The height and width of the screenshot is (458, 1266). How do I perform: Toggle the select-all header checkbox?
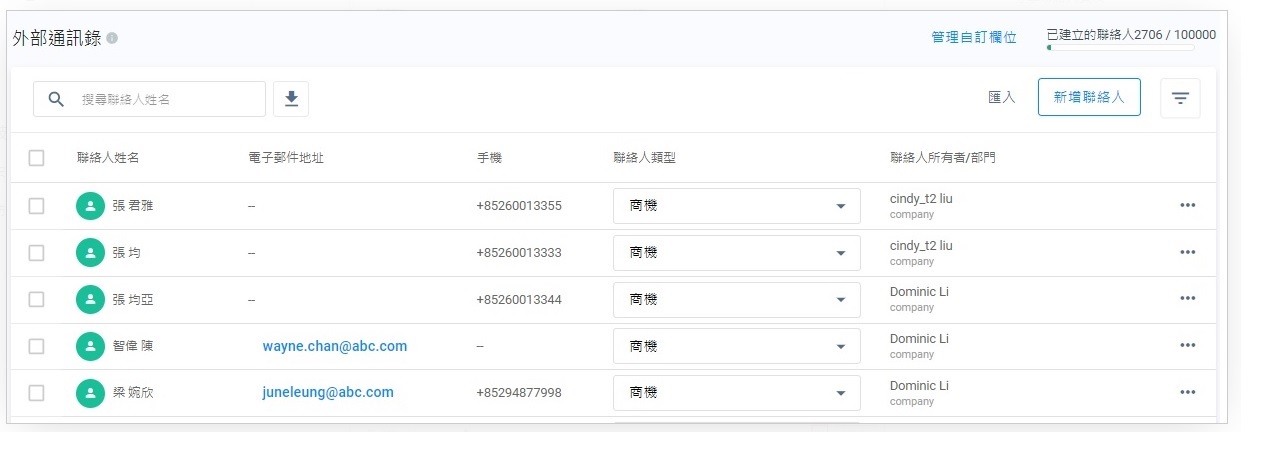pos(37,158)
